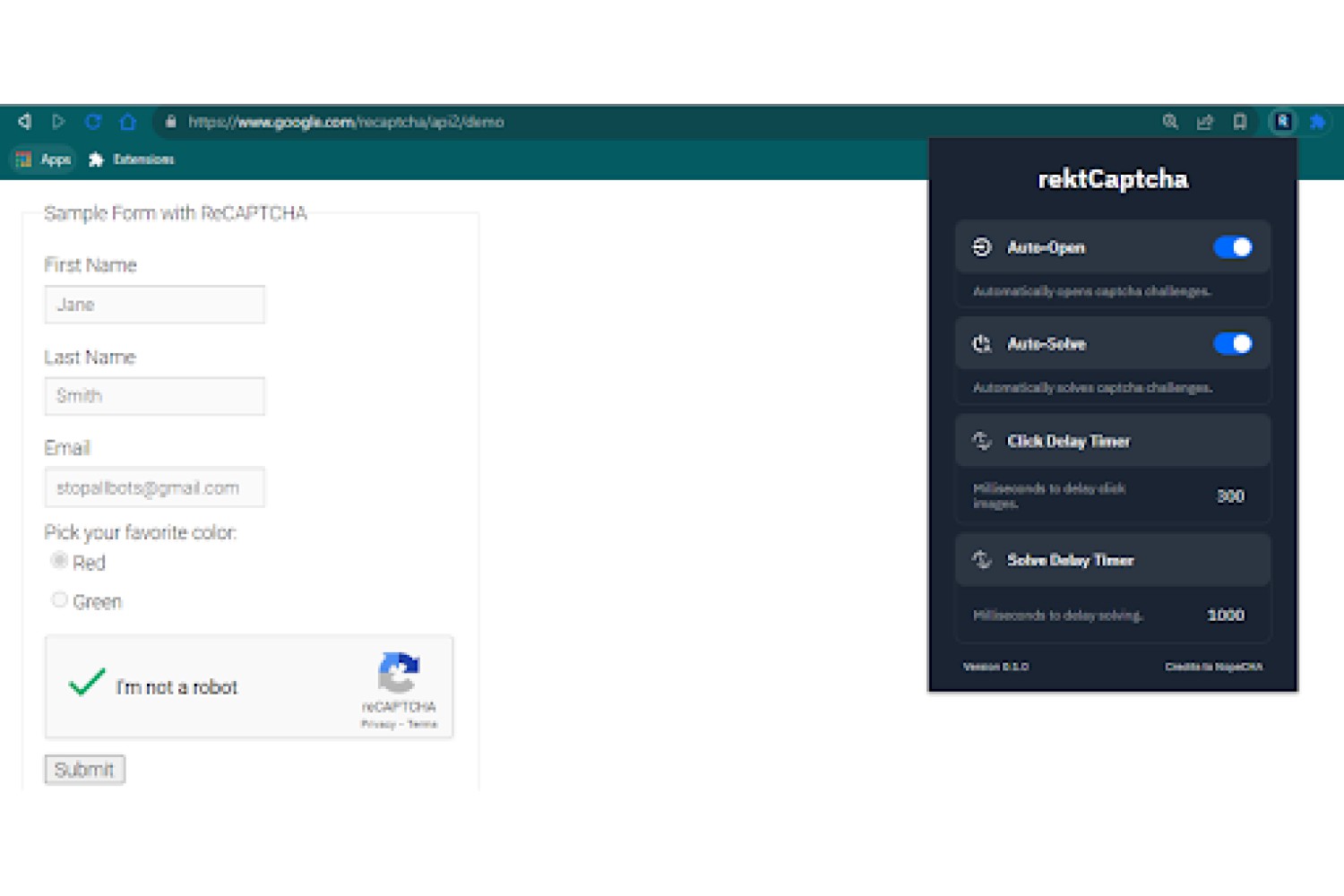1344x896 pixels.
Task: Click the Auto-Solve label
Action: pos(1047,344)
